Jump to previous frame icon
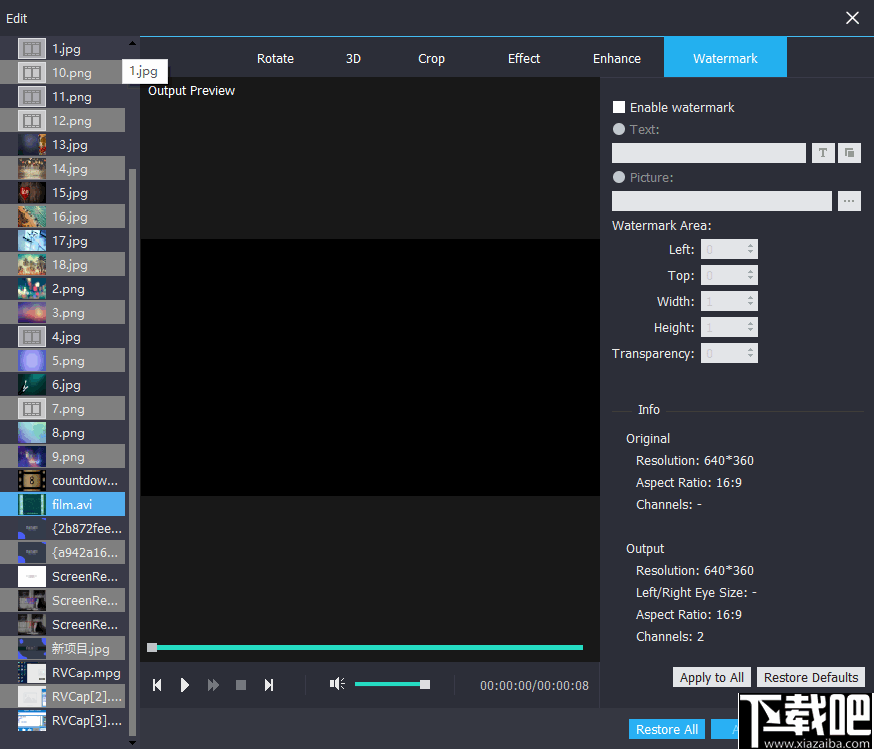This screenshot has width=874, height=749. point(157,685)
